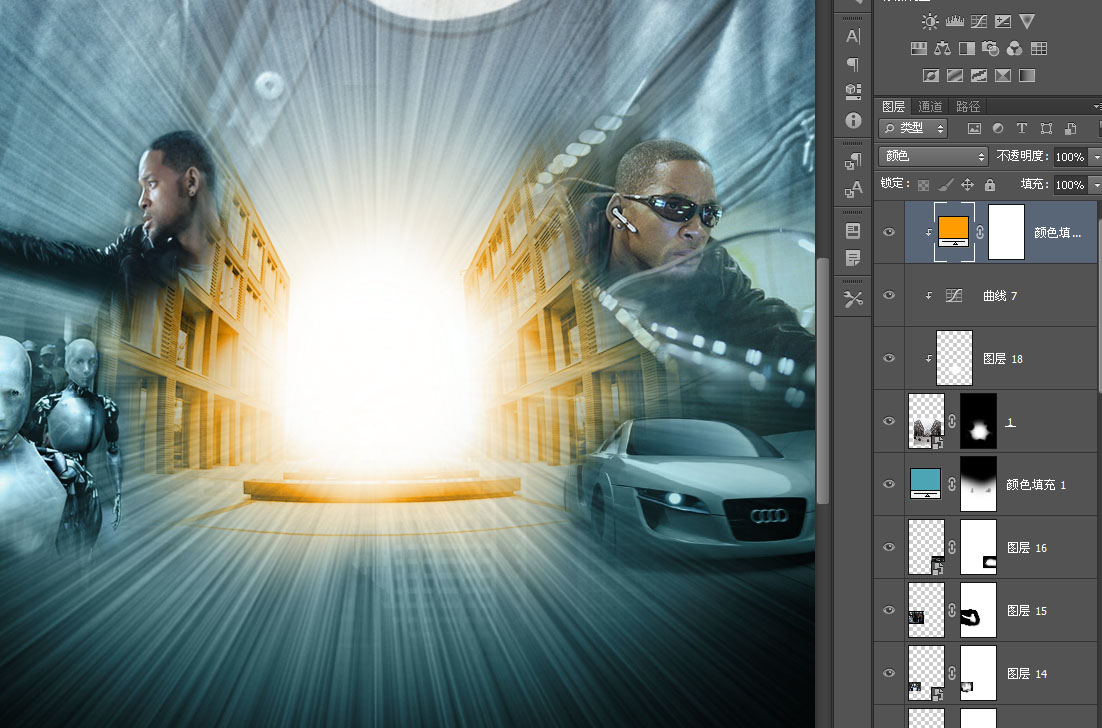The width and height of the screenshot is (1102, 728).
Task: Open the Character panel icon
Action: click(x=853, y=36)
